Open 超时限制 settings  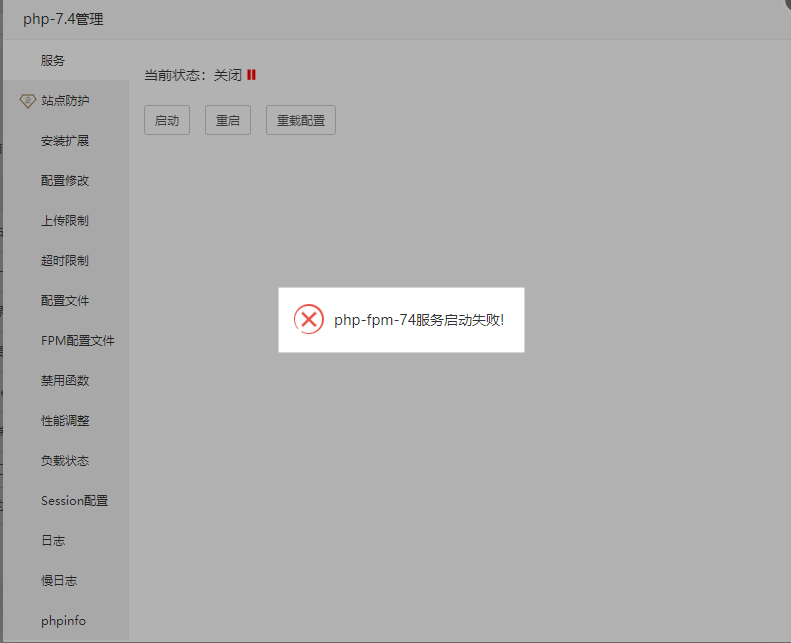pyautogui.click(x=66, y=261)
